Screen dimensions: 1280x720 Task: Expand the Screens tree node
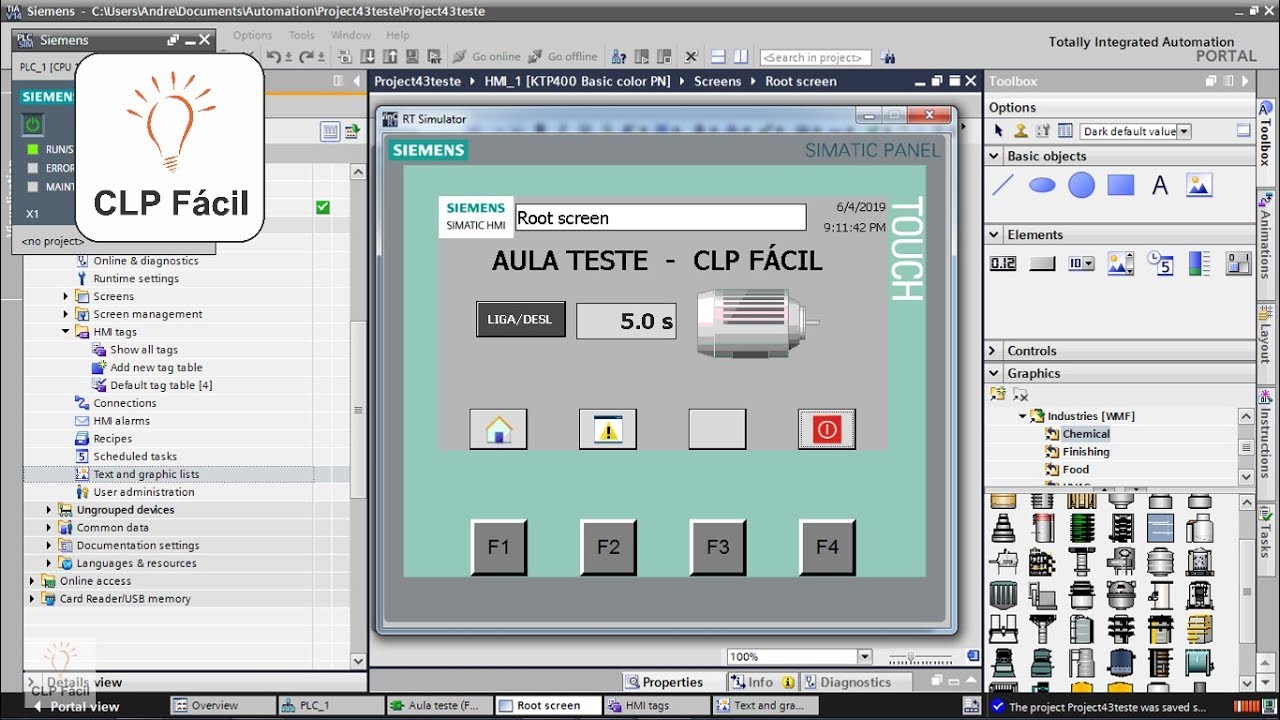pos(66,297)
